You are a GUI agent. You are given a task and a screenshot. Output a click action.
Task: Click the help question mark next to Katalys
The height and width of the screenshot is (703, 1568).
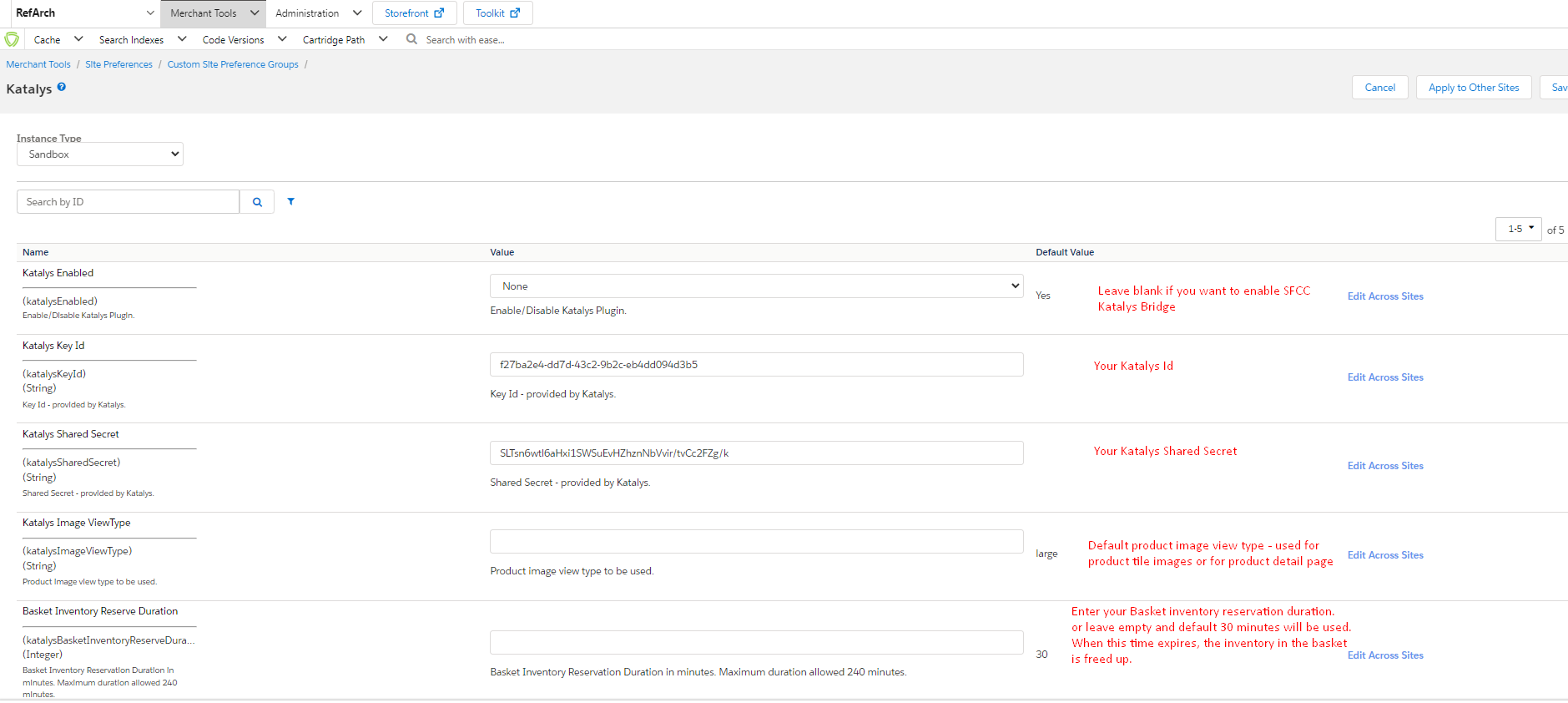62,87
